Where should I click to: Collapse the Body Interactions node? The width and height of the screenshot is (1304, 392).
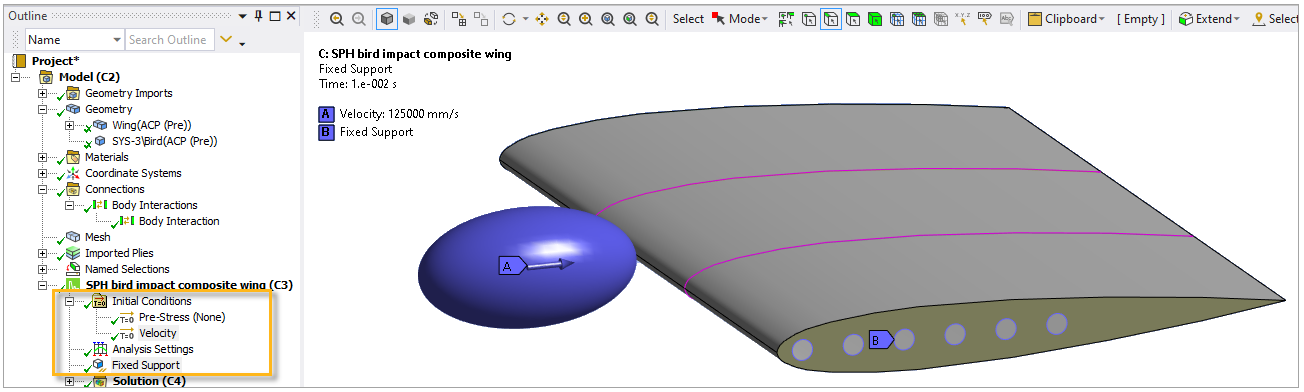(x=69, y=205)
